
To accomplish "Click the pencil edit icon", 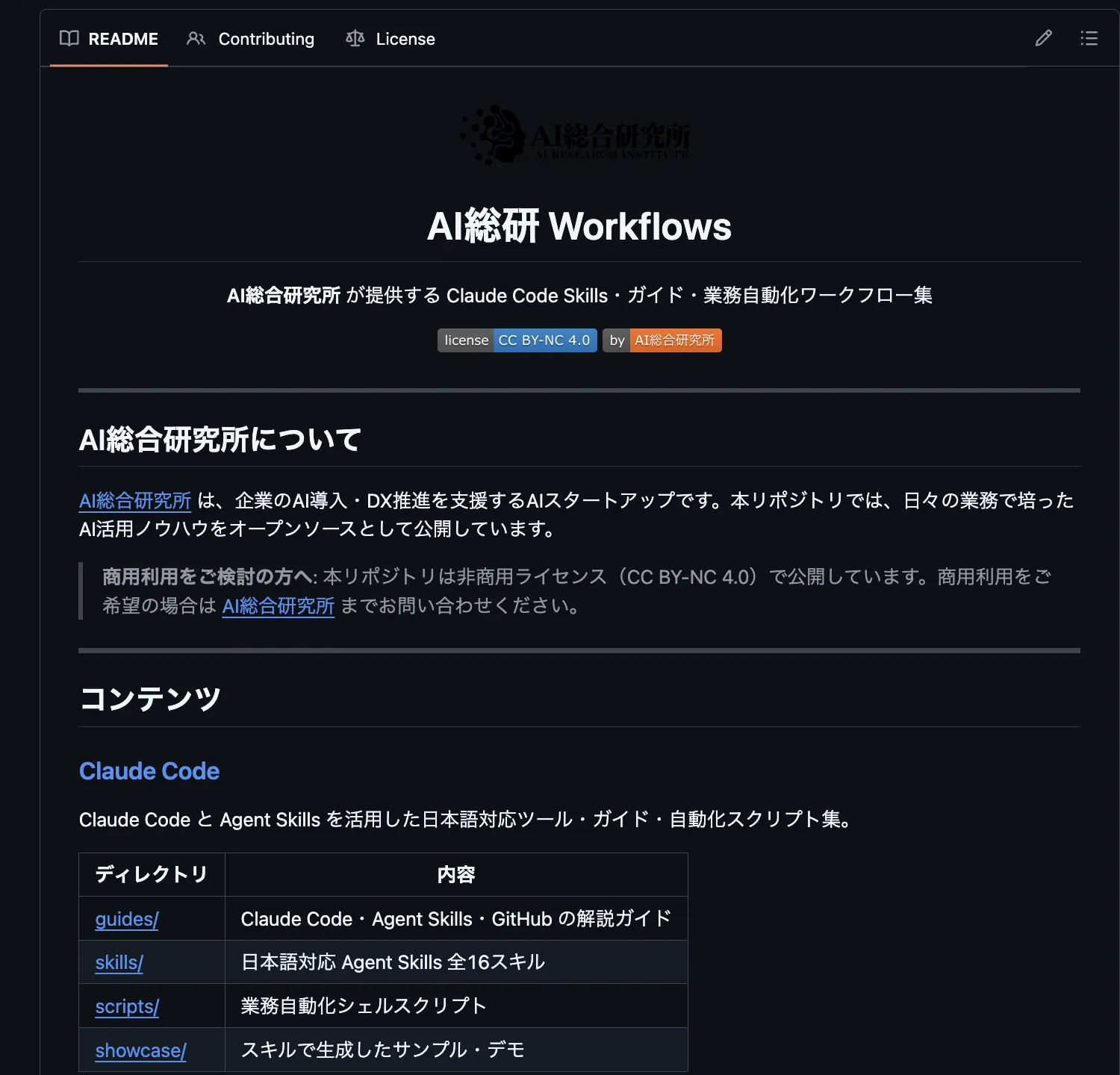I will 1043,38.
